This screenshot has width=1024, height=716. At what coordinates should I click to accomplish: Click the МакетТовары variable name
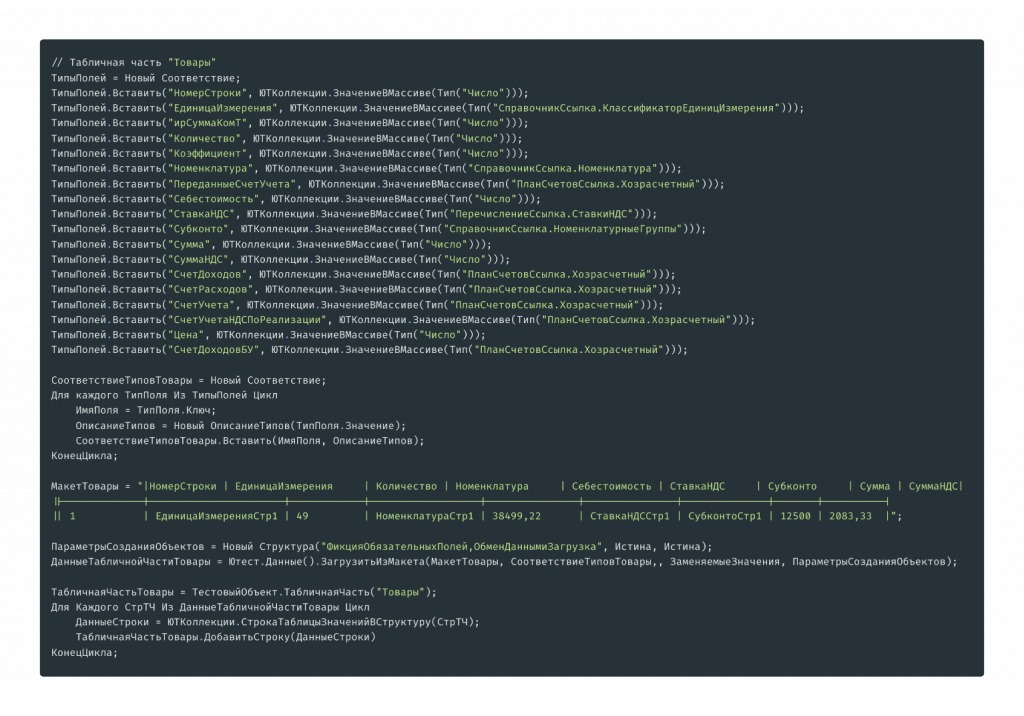85,486
